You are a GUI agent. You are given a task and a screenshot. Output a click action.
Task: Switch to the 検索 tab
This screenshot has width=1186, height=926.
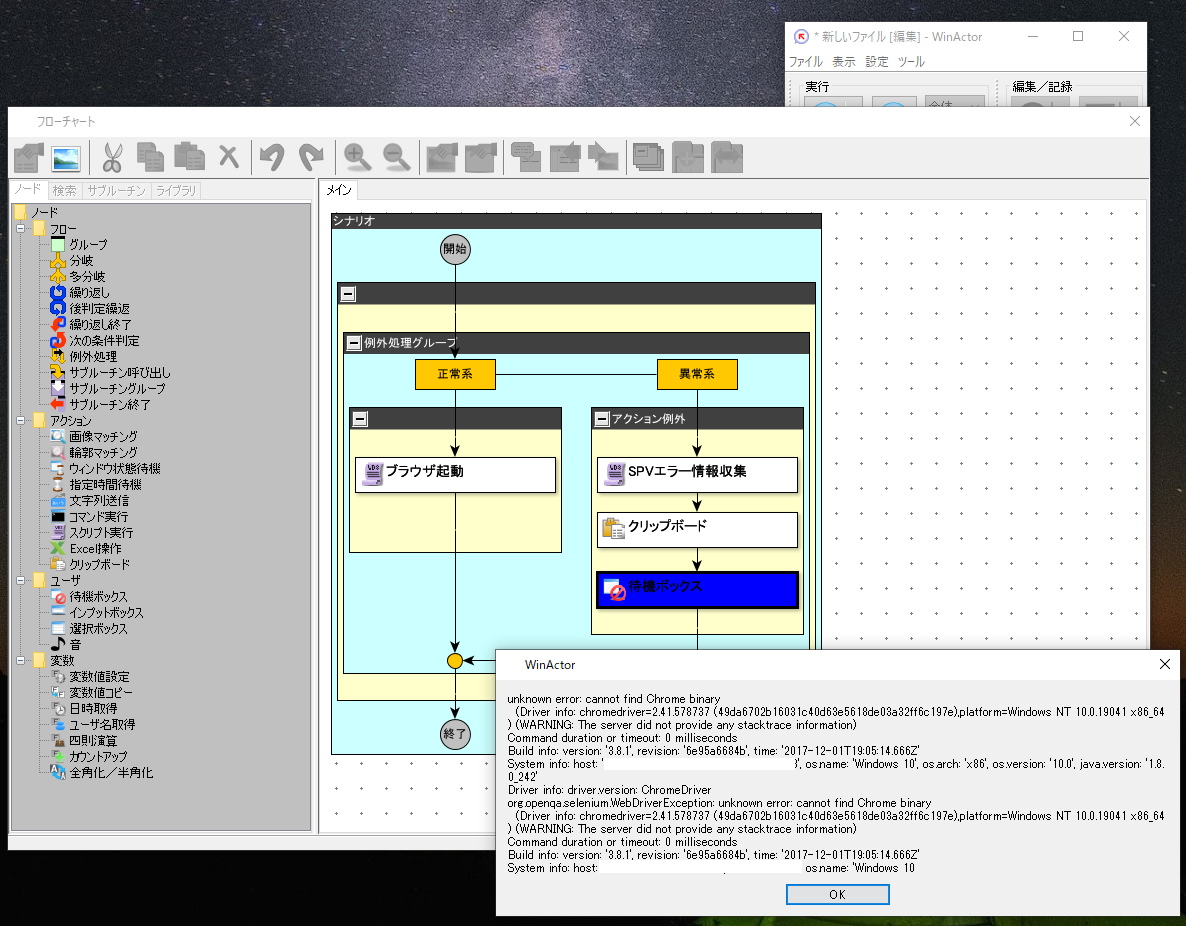coord(64,191)
